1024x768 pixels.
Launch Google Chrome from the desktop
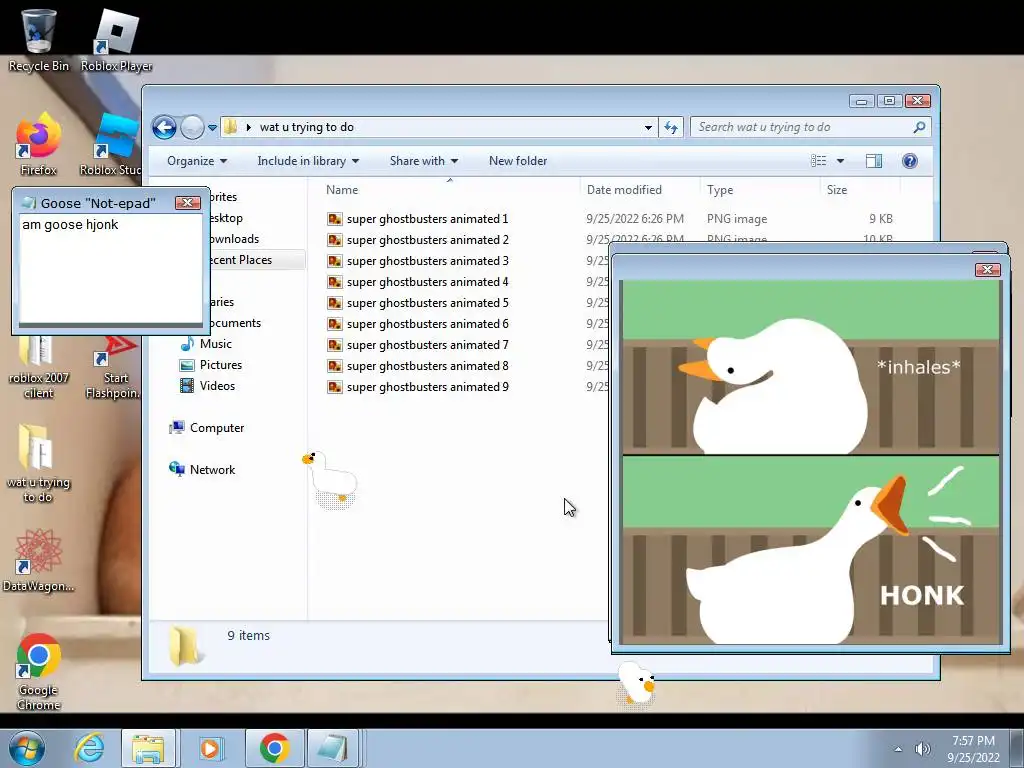click(x=39, y=672)
